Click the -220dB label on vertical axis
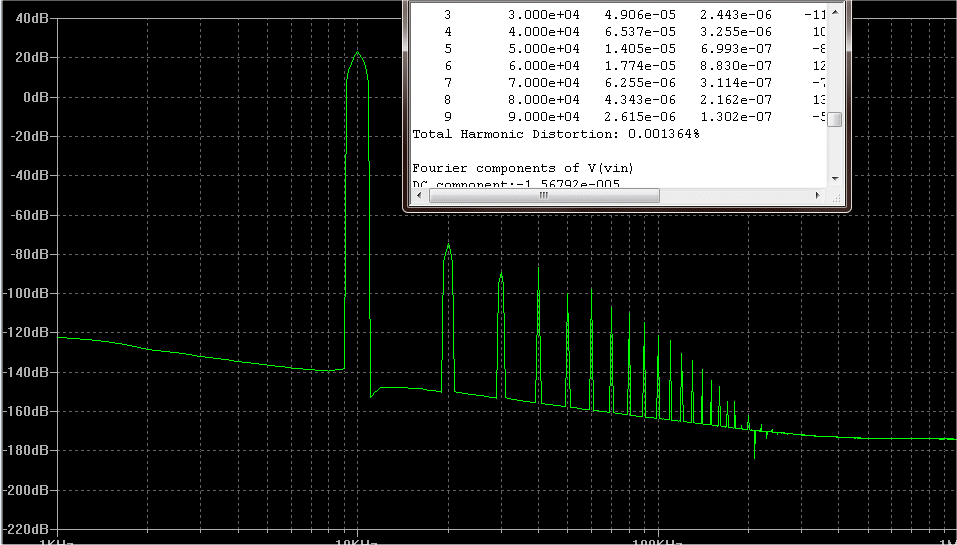957x545 pixels. (x=24, y=529)
